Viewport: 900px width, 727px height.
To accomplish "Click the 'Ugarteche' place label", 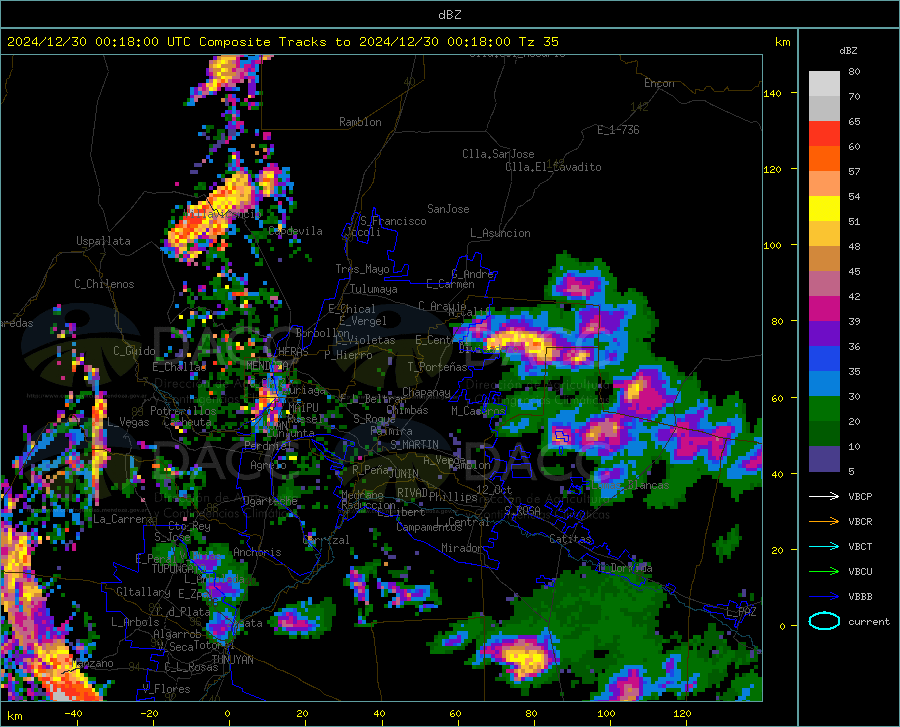I will [x=270, y=501].
